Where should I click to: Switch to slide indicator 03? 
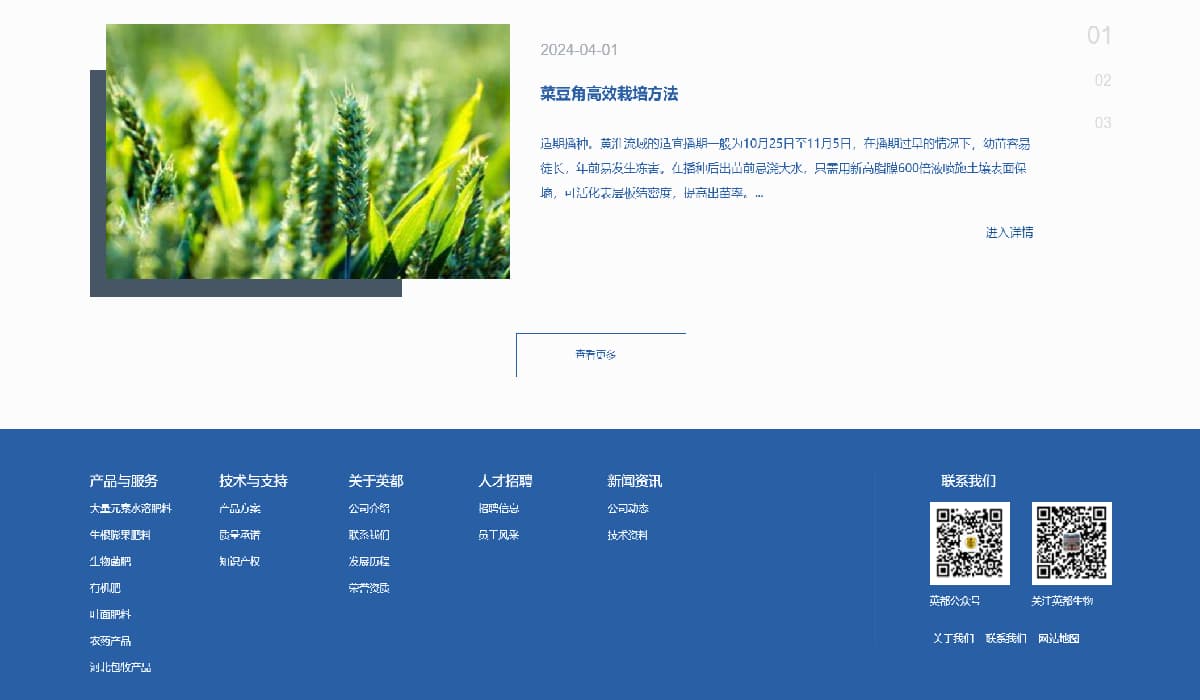pos(1103,123)
